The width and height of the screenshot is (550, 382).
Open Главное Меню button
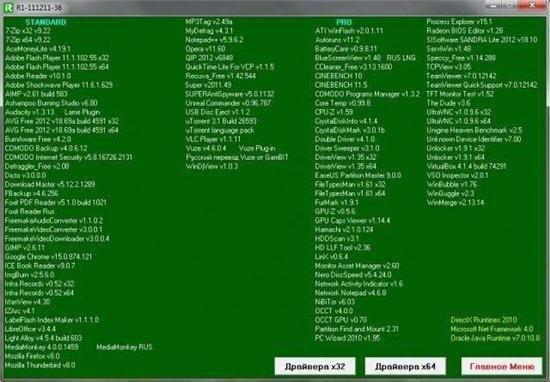point(502,367)
